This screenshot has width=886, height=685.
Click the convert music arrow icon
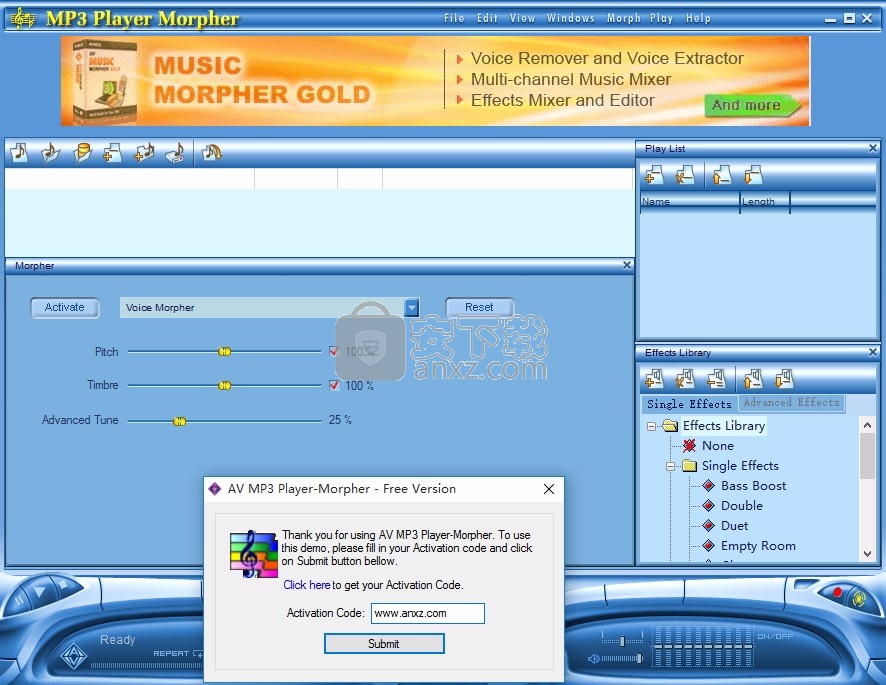(212, 153)
